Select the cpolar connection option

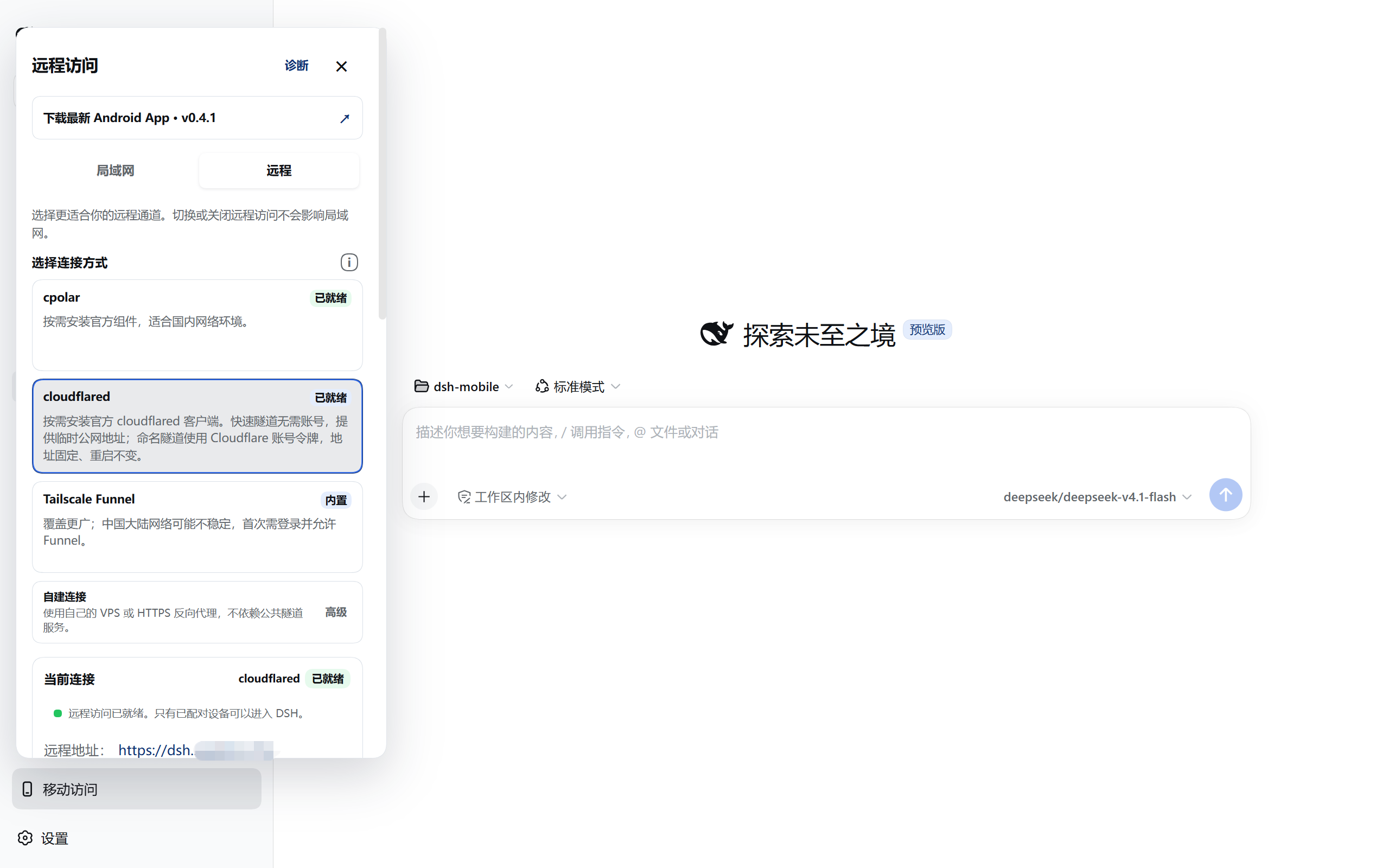197,325
